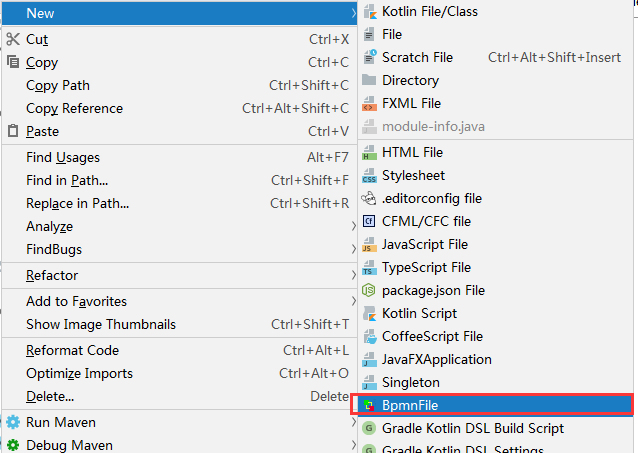Viewport: 638px width, 453px height.
Task: Select Copy Path from context menu
Action: pos(179,85)
